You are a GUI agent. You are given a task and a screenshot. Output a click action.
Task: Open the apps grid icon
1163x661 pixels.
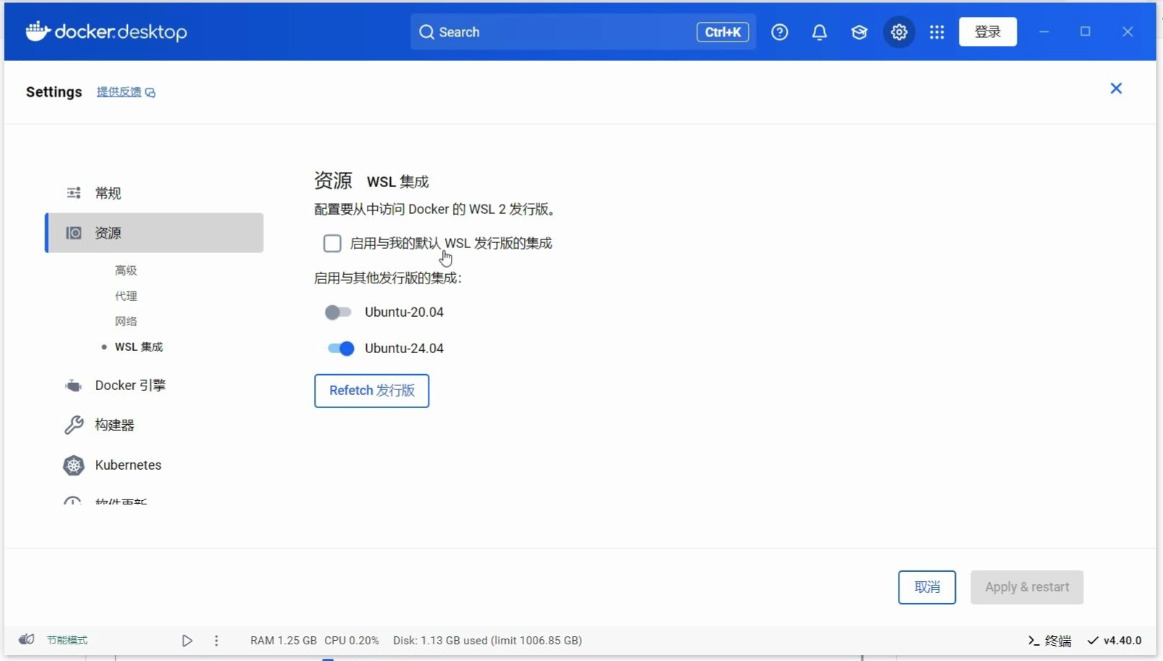(937, 32)
